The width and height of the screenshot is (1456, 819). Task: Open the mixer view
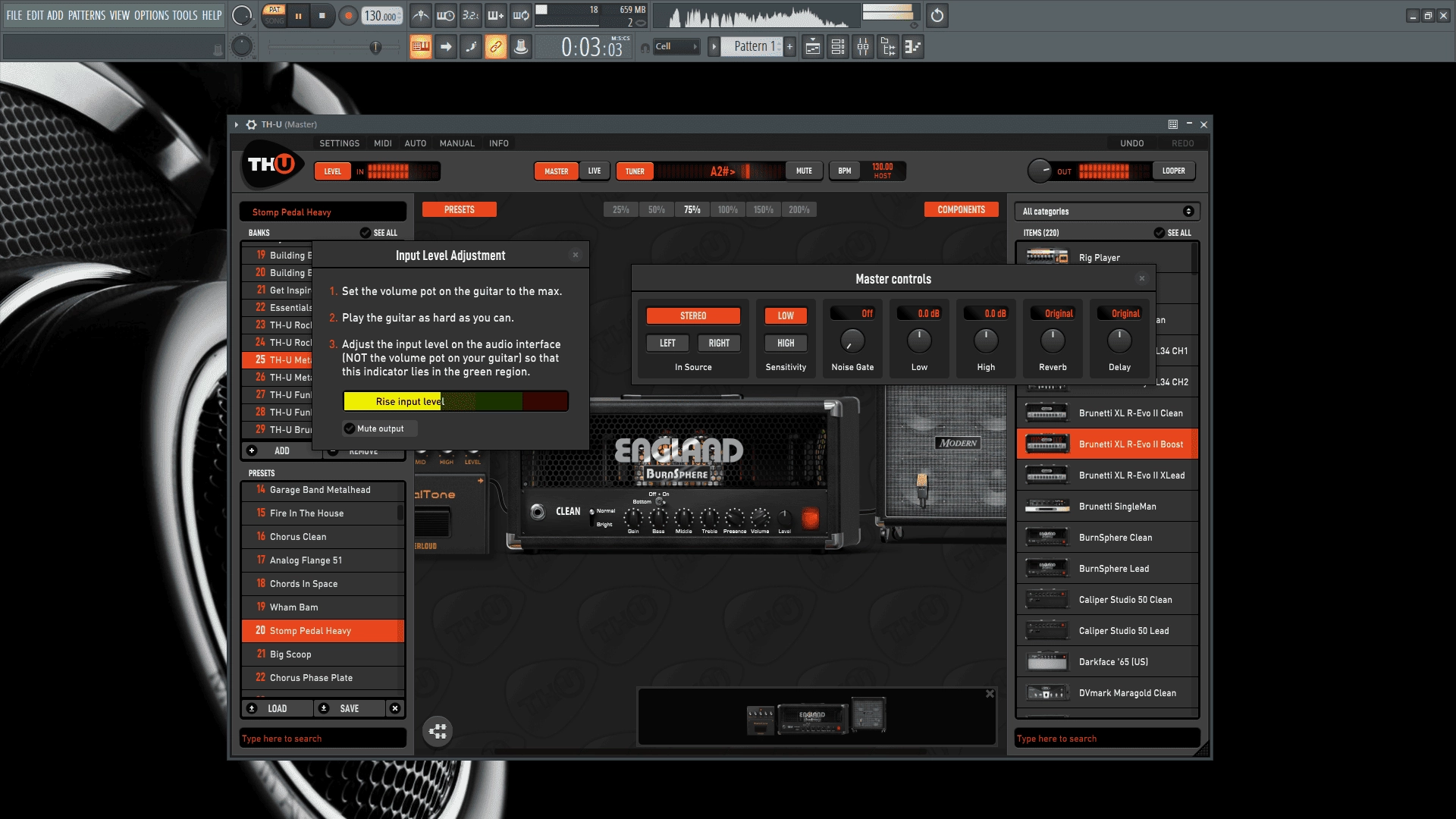tap(863, 47)
